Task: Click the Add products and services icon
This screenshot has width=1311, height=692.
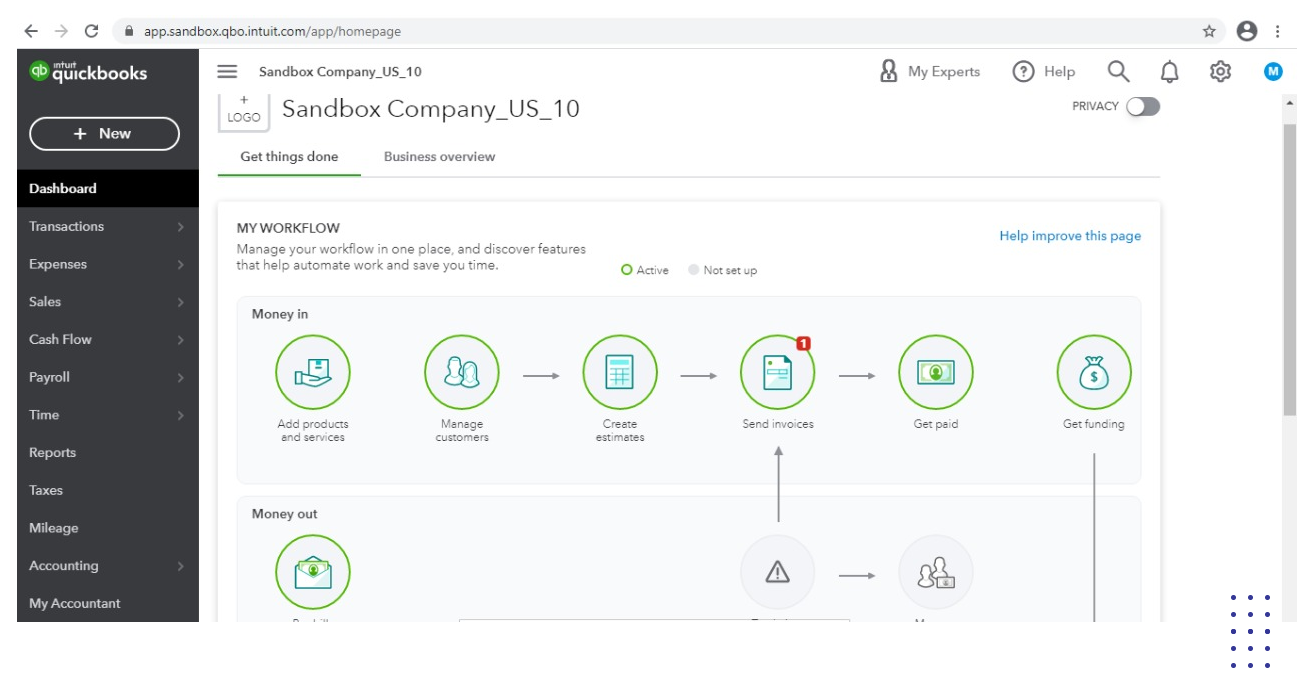Action: (313, 372)
